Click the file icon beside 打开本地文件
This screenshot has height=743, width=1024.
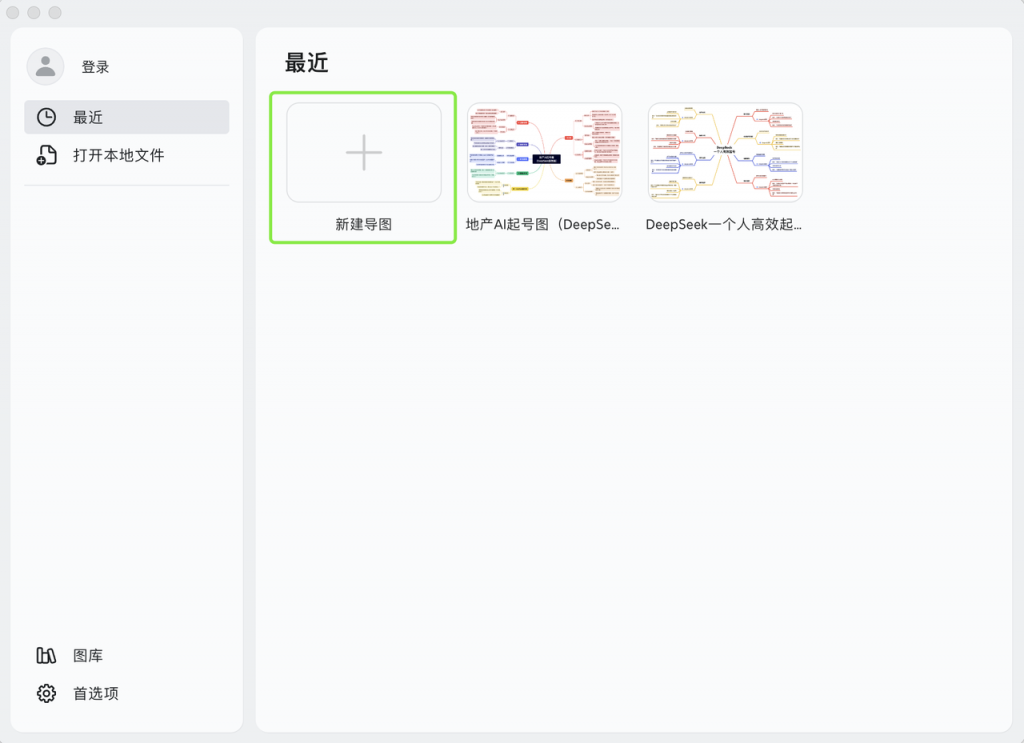click(46, 155)
